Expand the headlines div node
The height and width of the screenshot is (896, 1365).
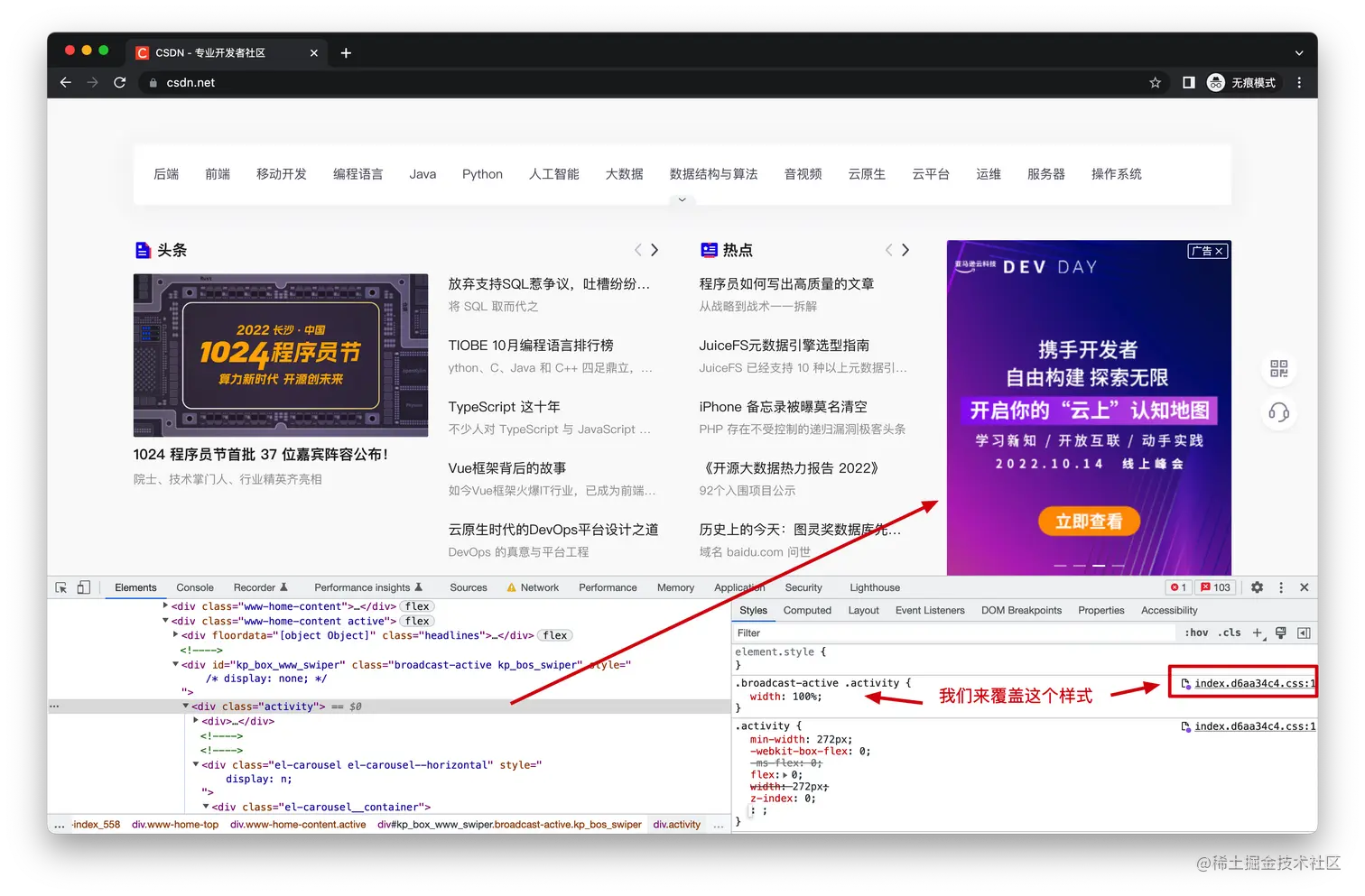(x=175, y=635)
